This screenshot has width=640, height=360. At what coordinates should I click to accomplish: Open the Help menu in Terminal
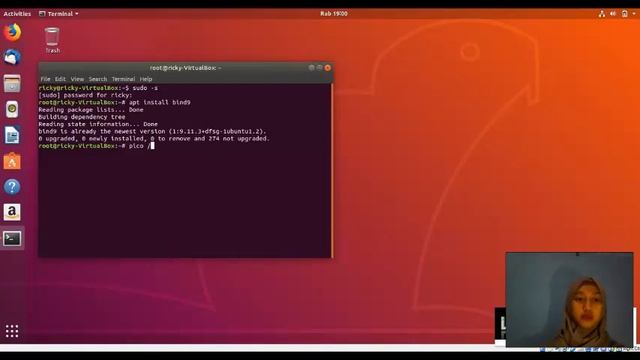pos(146,79)
